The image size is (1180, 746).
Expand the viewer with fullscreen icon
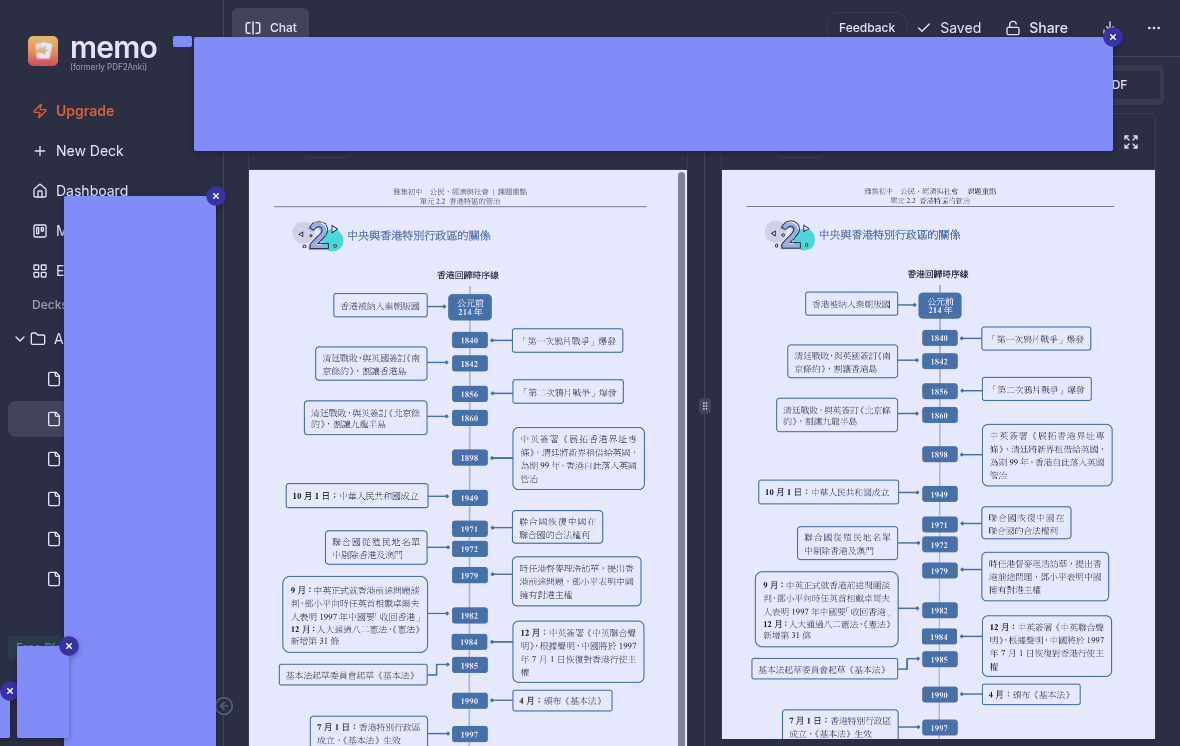point(1131,142)
